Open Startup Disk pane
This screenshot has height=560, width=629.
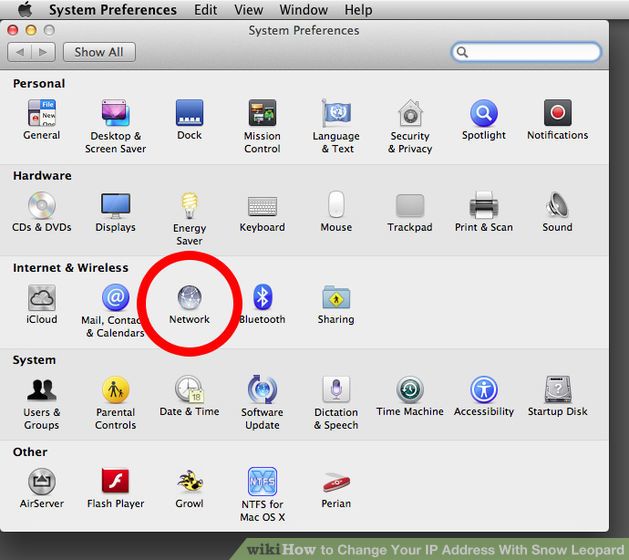(x=558, y=396)
